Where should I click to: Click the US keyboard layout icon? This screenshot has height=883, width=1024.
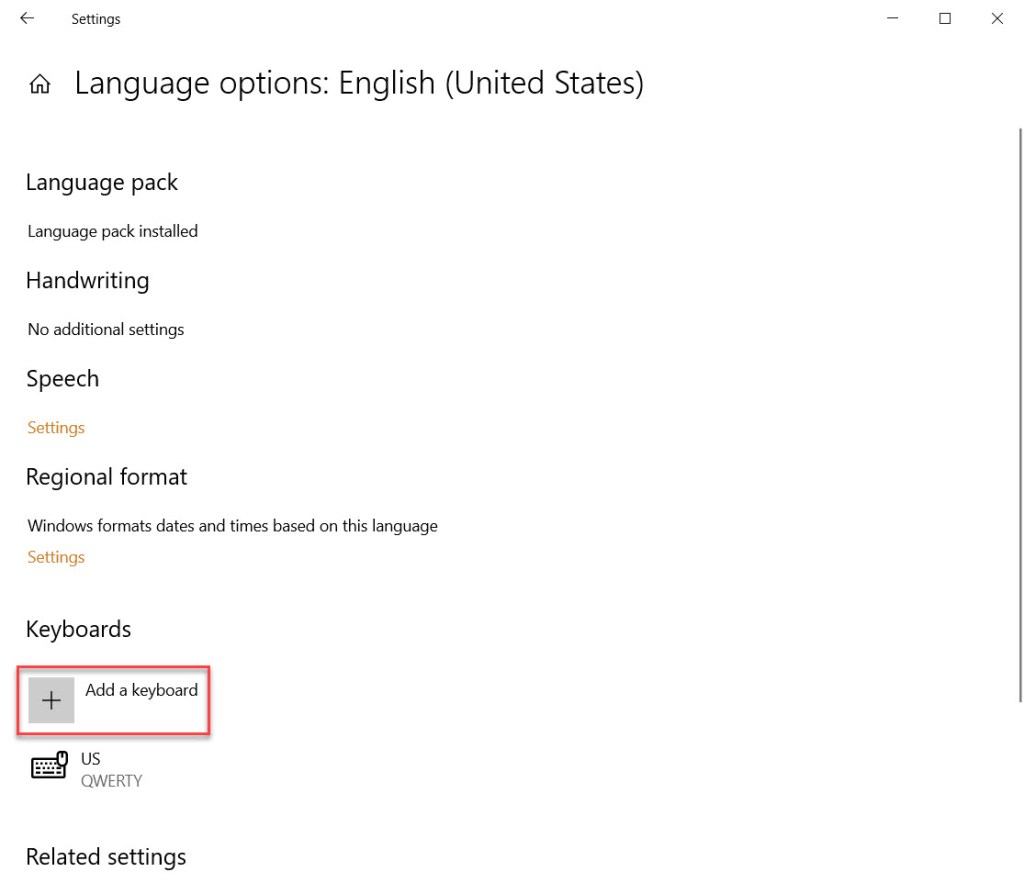click(x=49, y=767)
